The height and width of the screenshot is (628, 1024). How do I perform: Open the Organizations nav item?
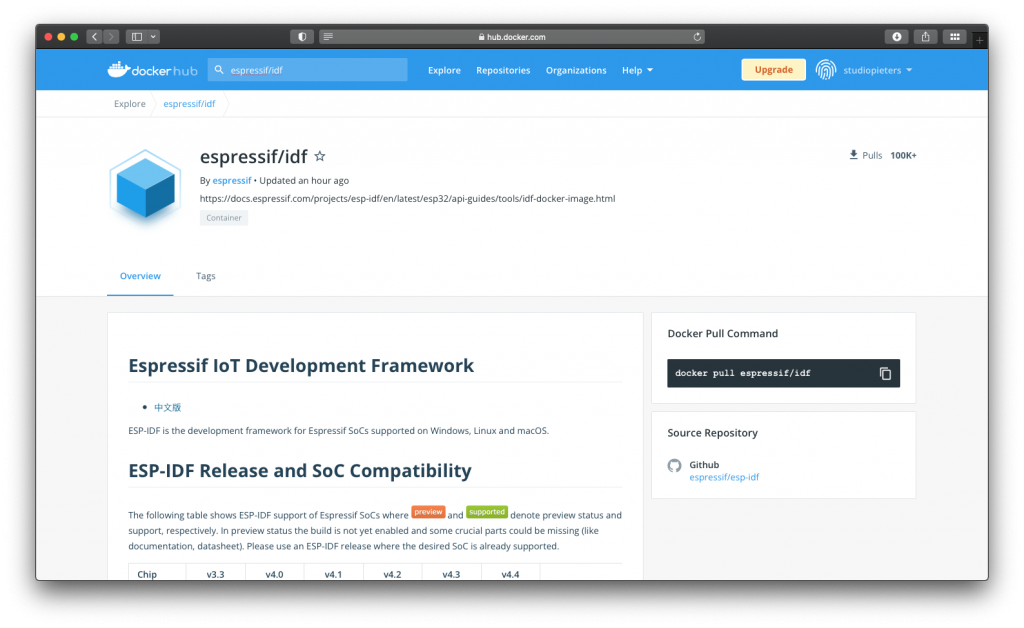click(x=576, y=70)
